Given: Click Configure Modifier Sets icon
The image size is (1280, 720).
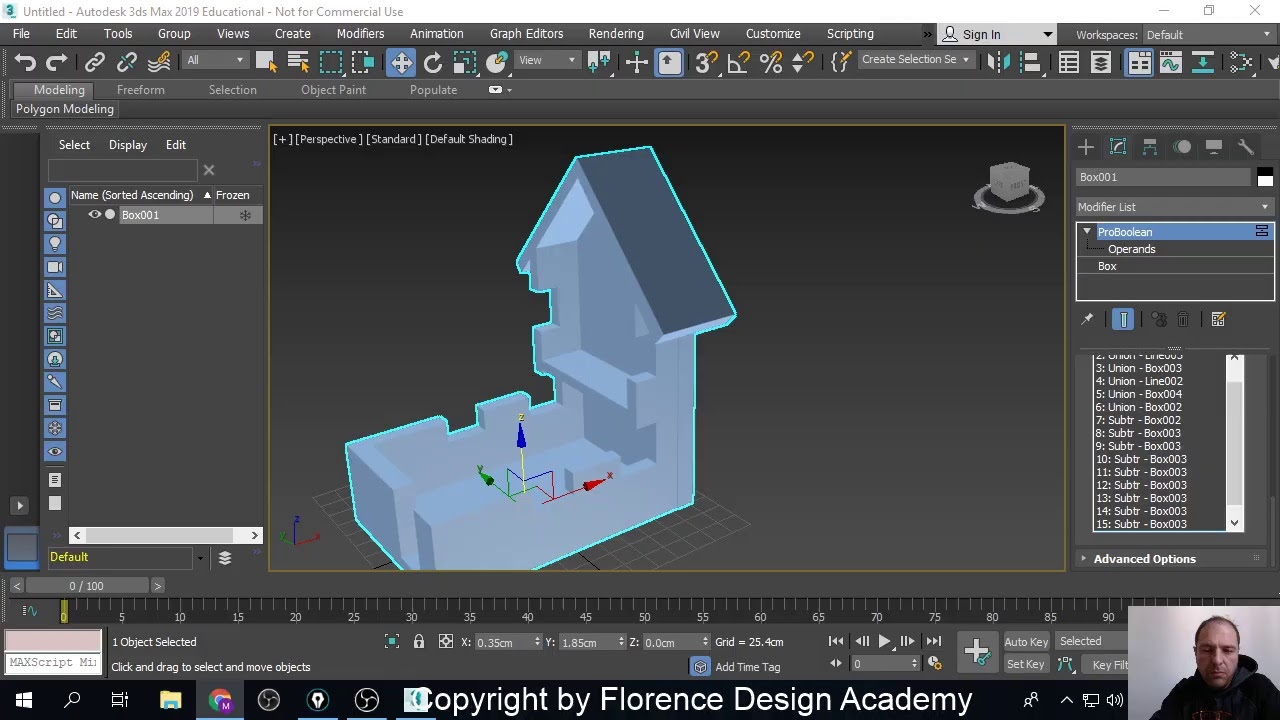Looking at the screenshot, I should [x=1218, y=319].
